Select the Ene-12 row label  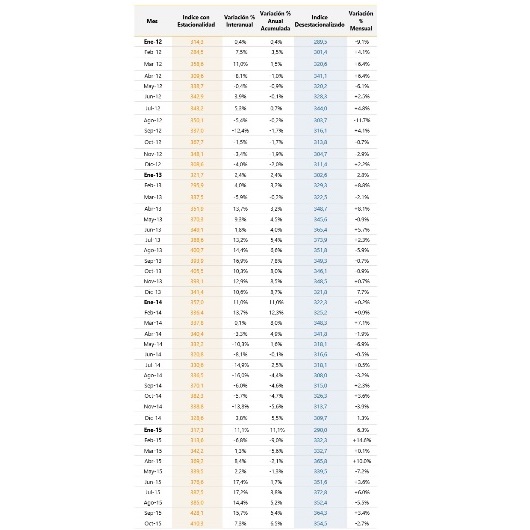click(153, 42)
